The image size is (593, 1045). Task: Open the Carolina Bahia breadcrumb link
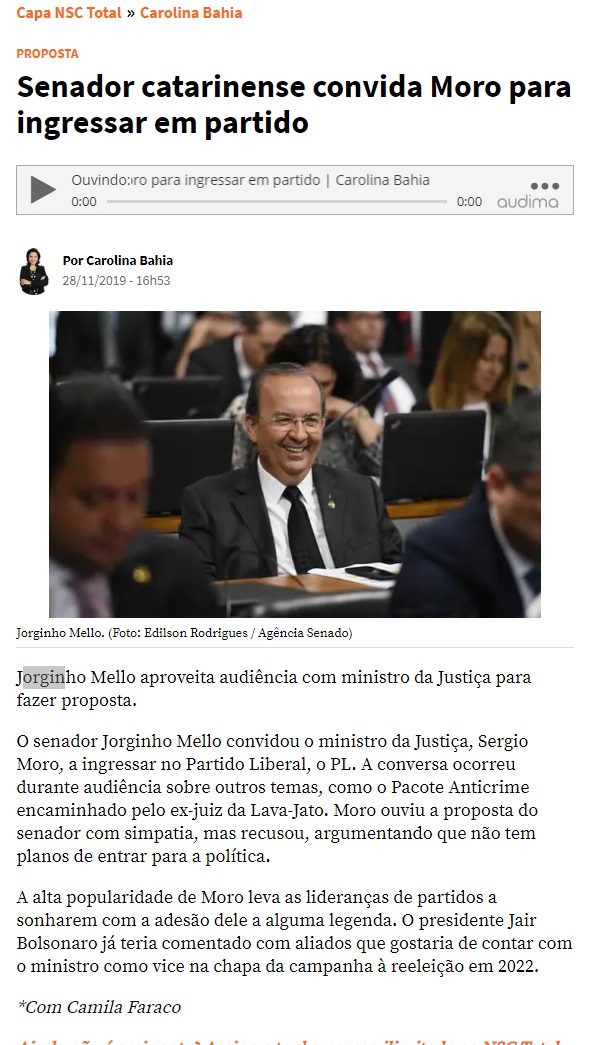(x=191, y=13)
